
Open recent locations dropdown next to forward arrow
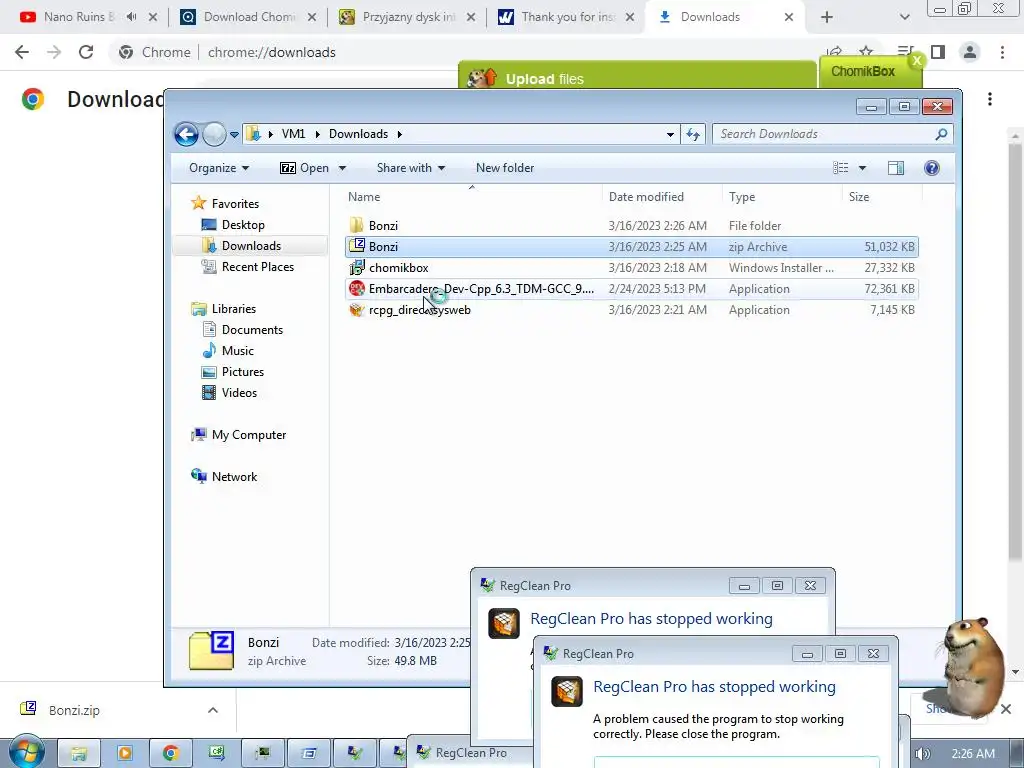tap(234, 135)
